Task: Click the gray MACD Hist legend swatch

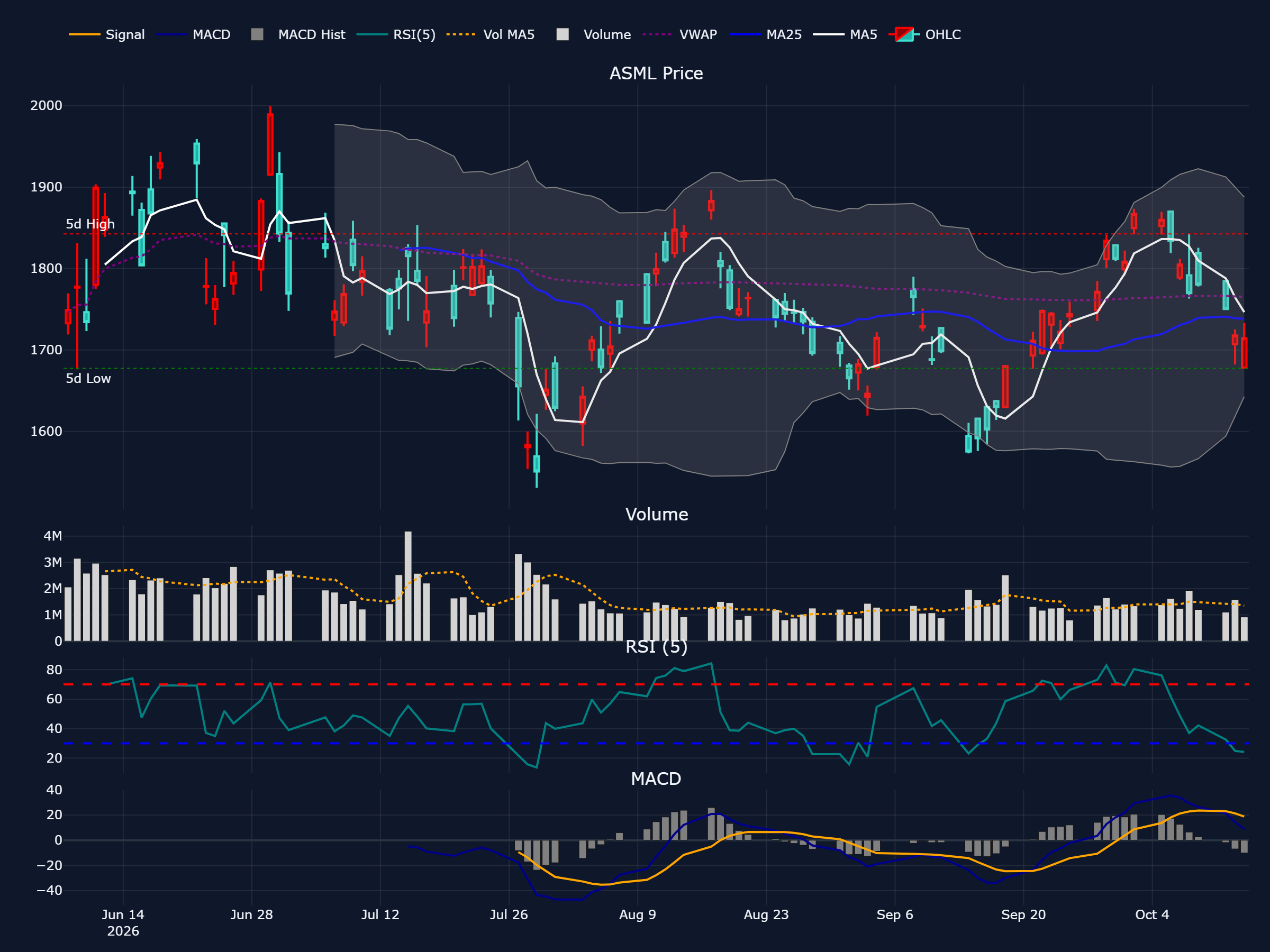Action: (257, 34)
